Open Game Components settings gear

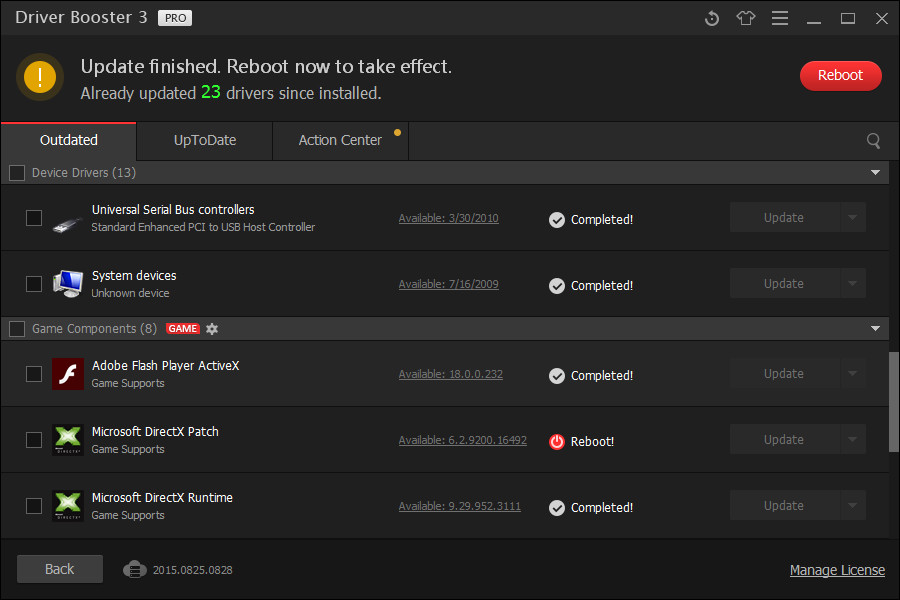(211, 328)
